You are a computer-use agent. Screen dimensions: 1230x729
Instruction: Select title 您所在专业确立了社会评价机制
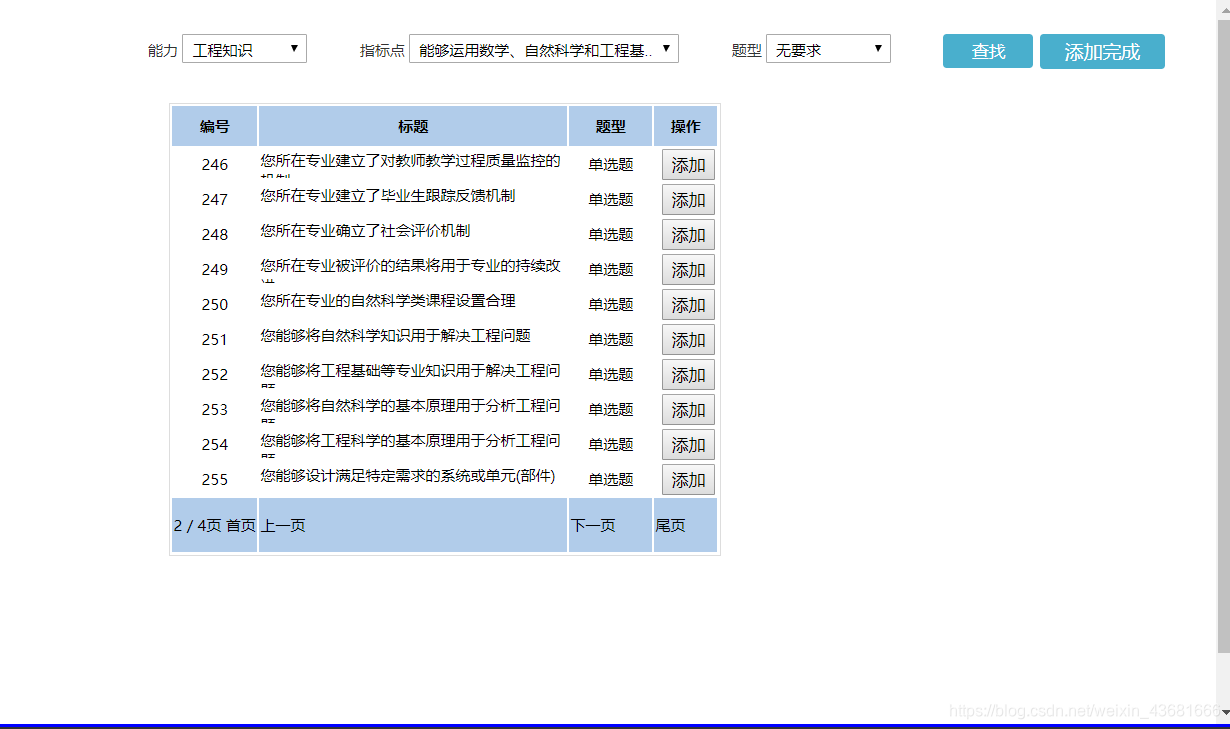[365, 231]
